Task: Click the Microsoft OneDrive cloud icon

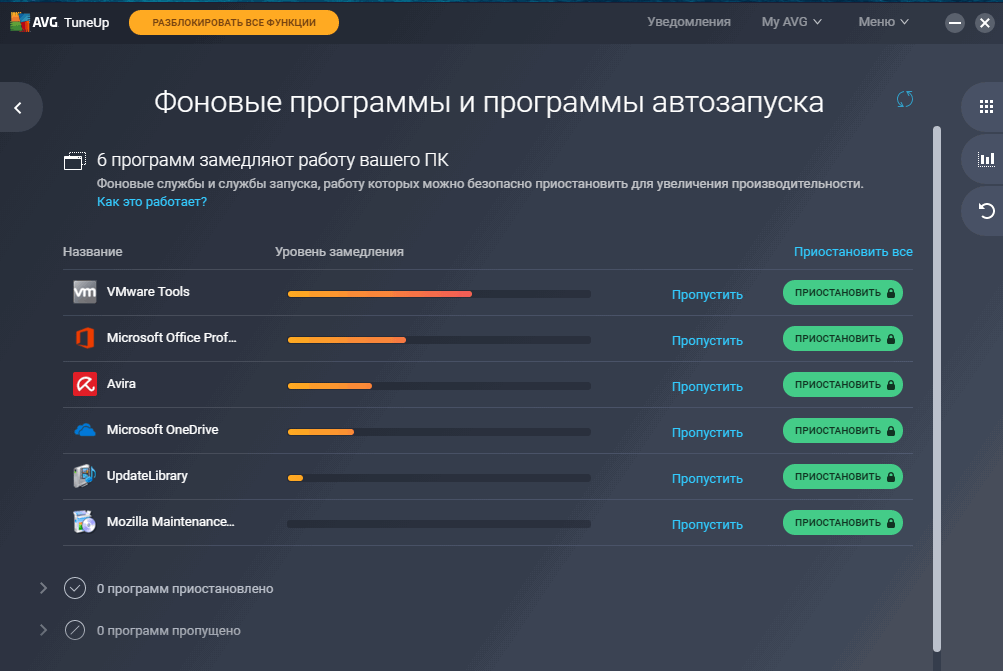Action: [84, 430]
